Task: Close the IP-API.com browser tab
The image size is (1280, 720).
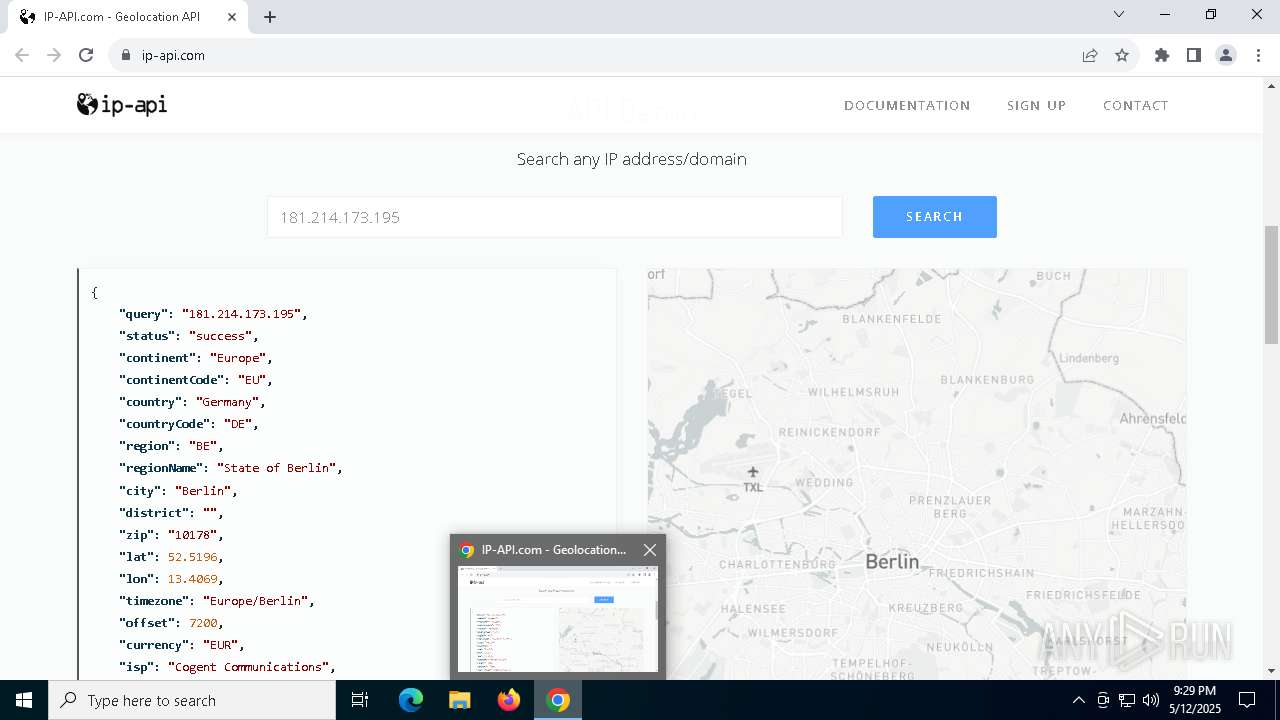Action: (x=233, y=17)
